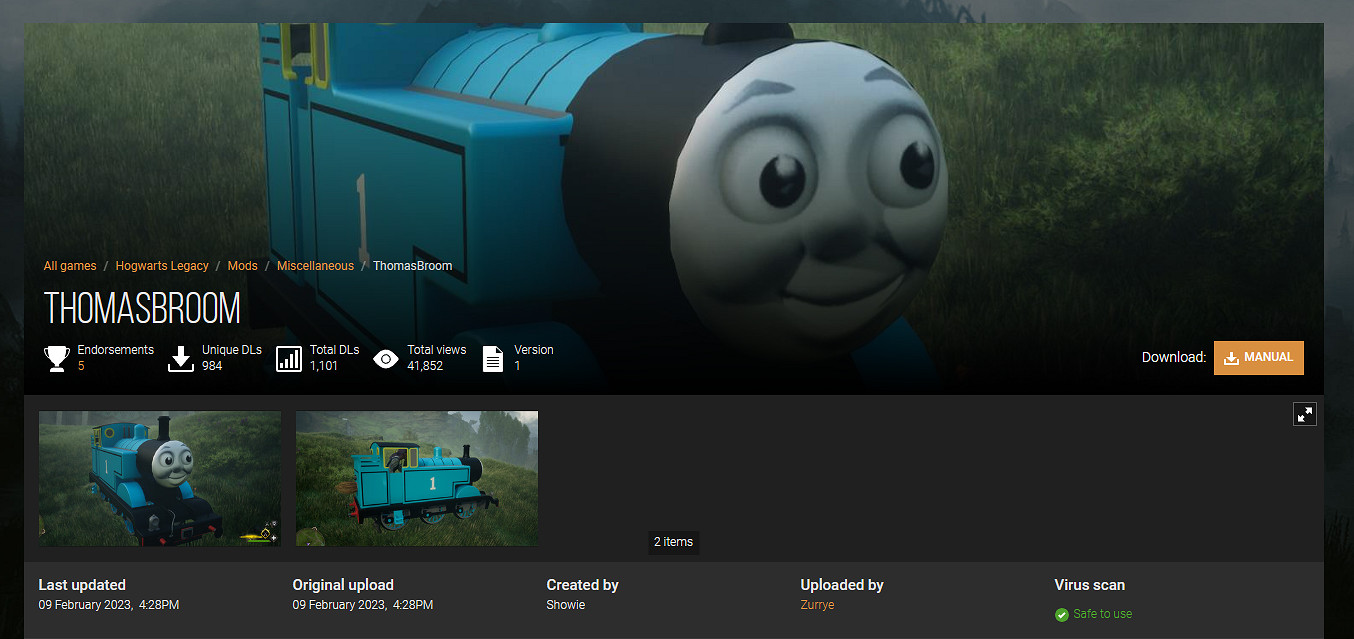1354x639 pixels.
Task: Click the Unique DLs download icon
Action: pos(180,358)
